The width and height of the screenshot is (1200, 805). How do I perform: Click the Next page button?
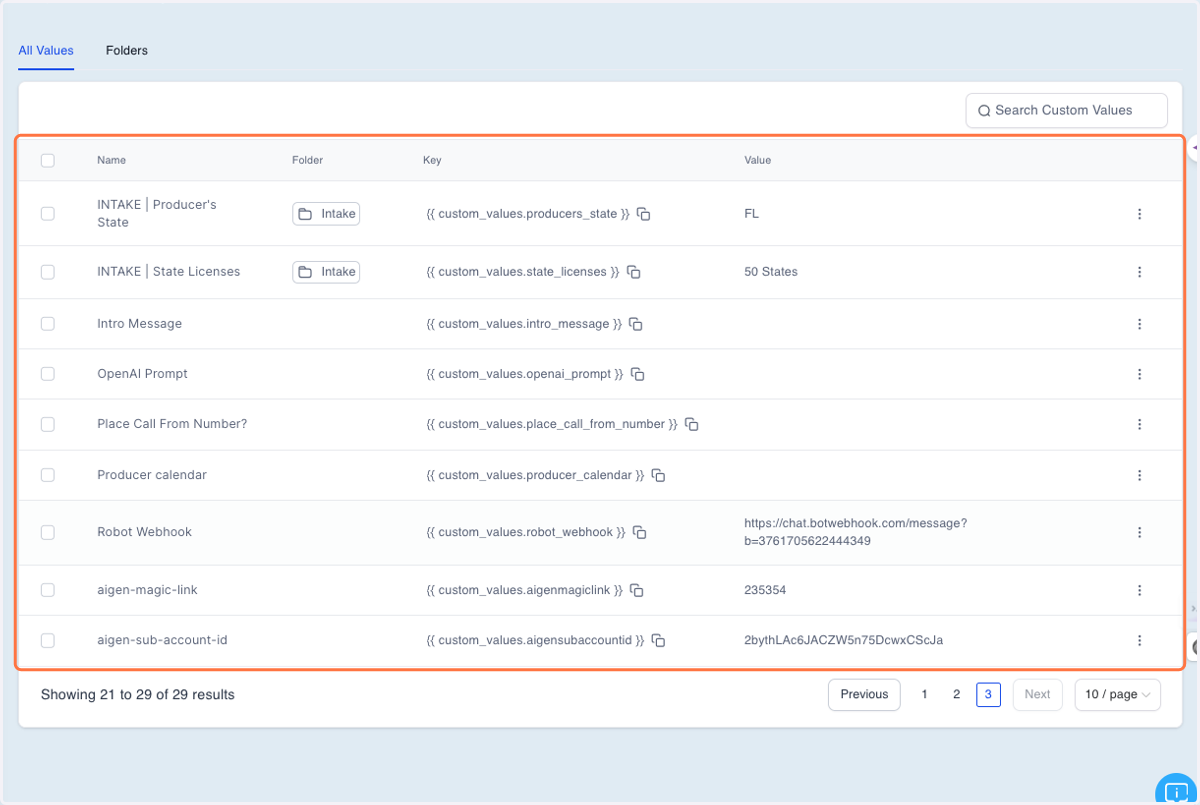(1037, 694)
